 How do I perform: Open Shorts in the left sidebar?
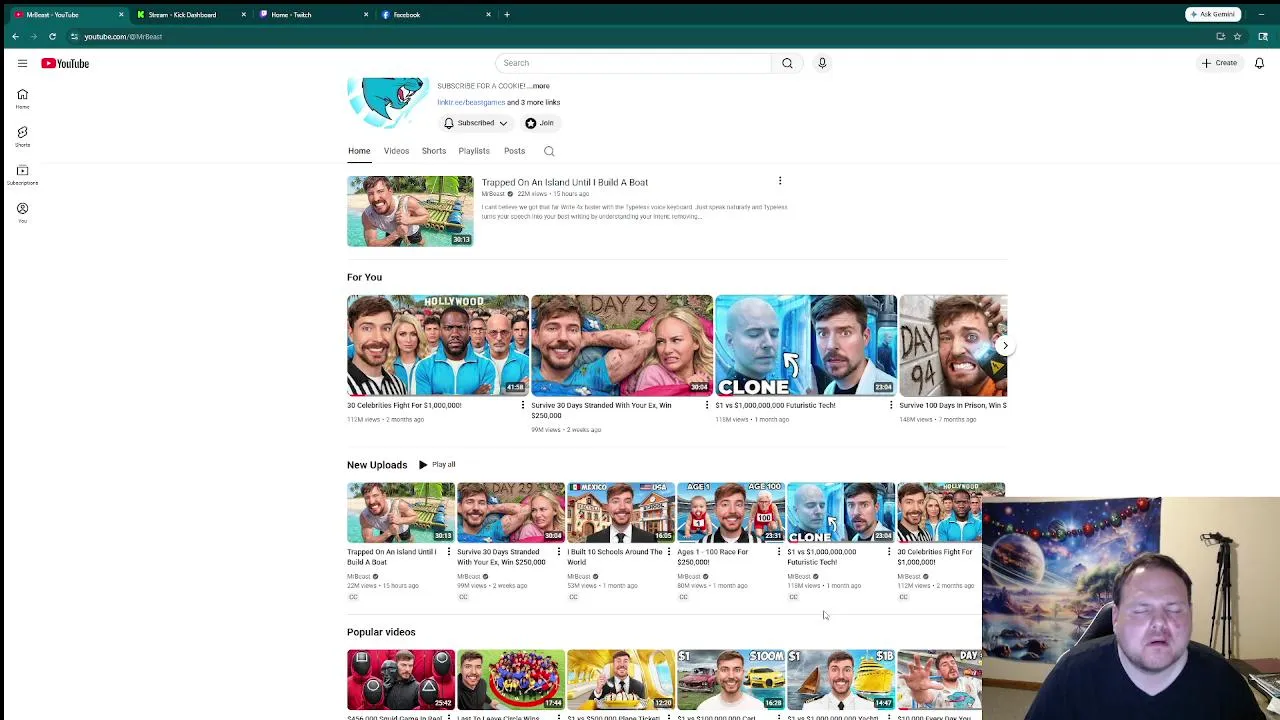22,137
